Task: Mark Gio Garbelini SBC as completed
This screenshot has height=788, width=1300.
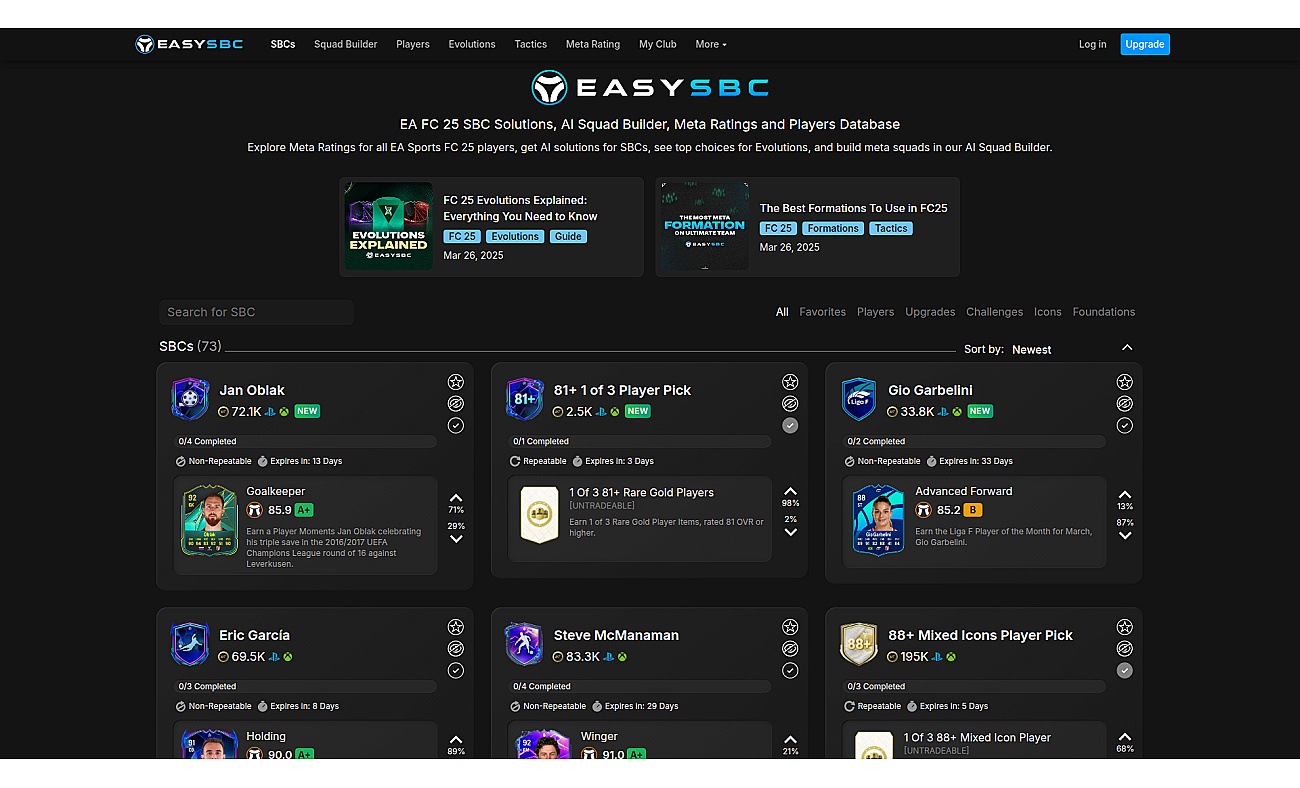Action: [x=1125, y=426]
